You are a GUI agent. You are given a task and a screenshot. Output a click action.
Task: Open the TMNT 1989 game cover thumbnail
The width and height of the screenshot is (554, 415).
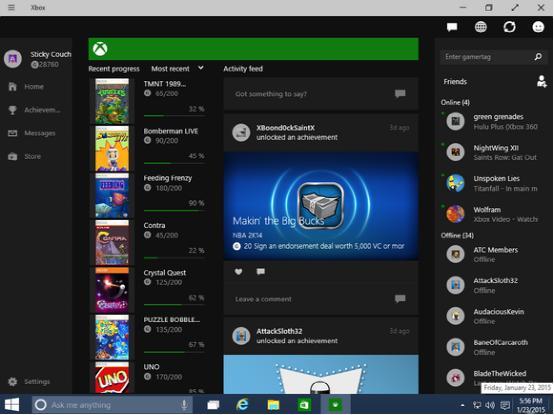(112, 101)
